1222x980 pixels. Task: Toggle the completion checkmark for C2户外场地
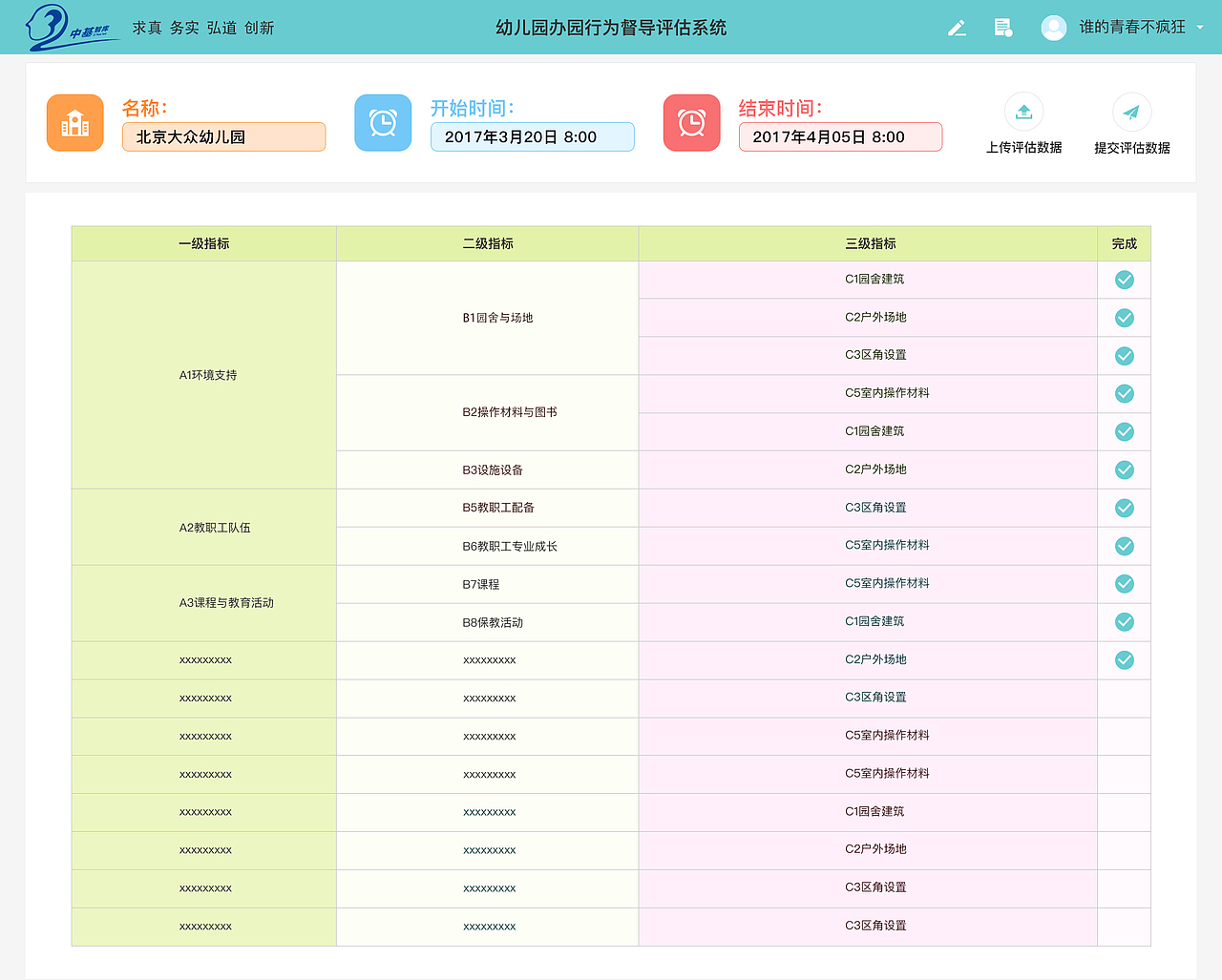click(1124, 318)
